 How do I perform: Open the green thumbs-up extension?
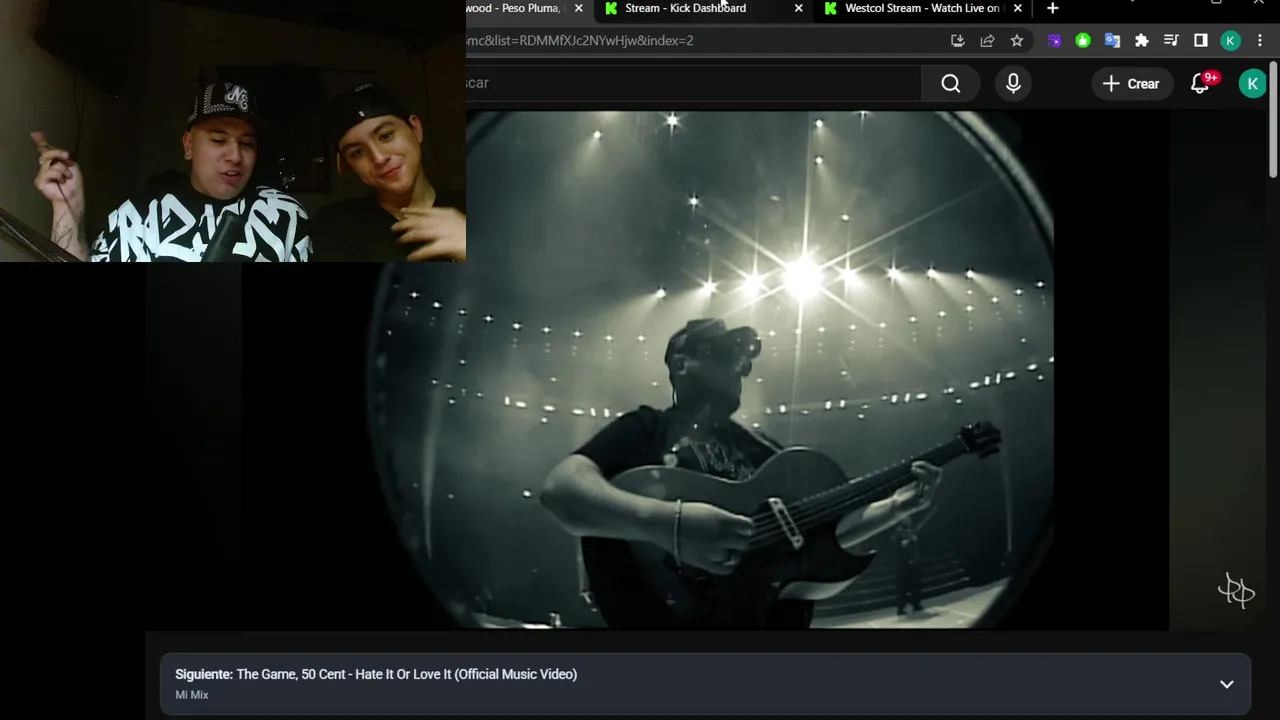1083,40
